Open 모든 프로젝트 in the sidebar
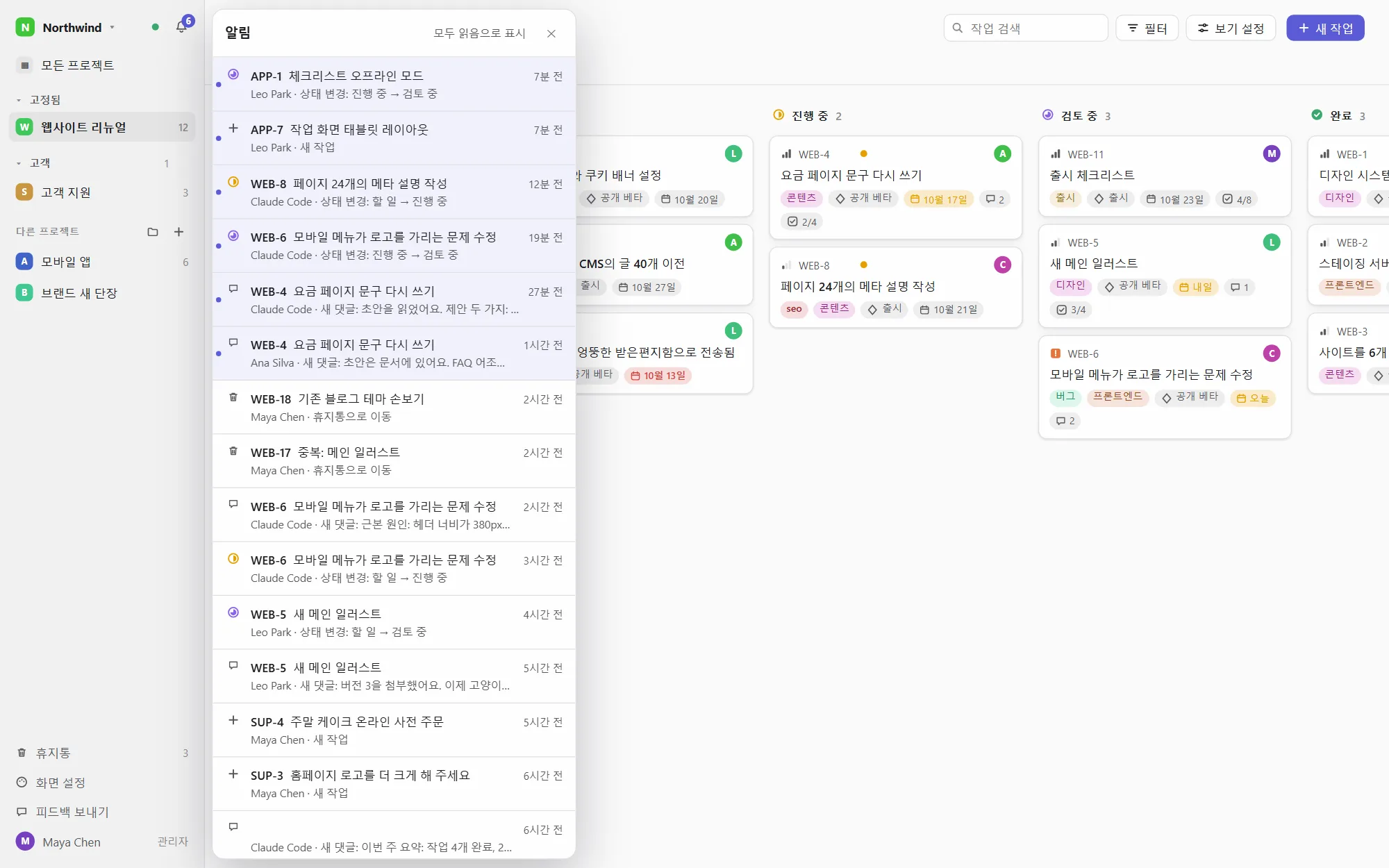Image resolution: width=1389 pixels, height=868 pixels. 102,65
